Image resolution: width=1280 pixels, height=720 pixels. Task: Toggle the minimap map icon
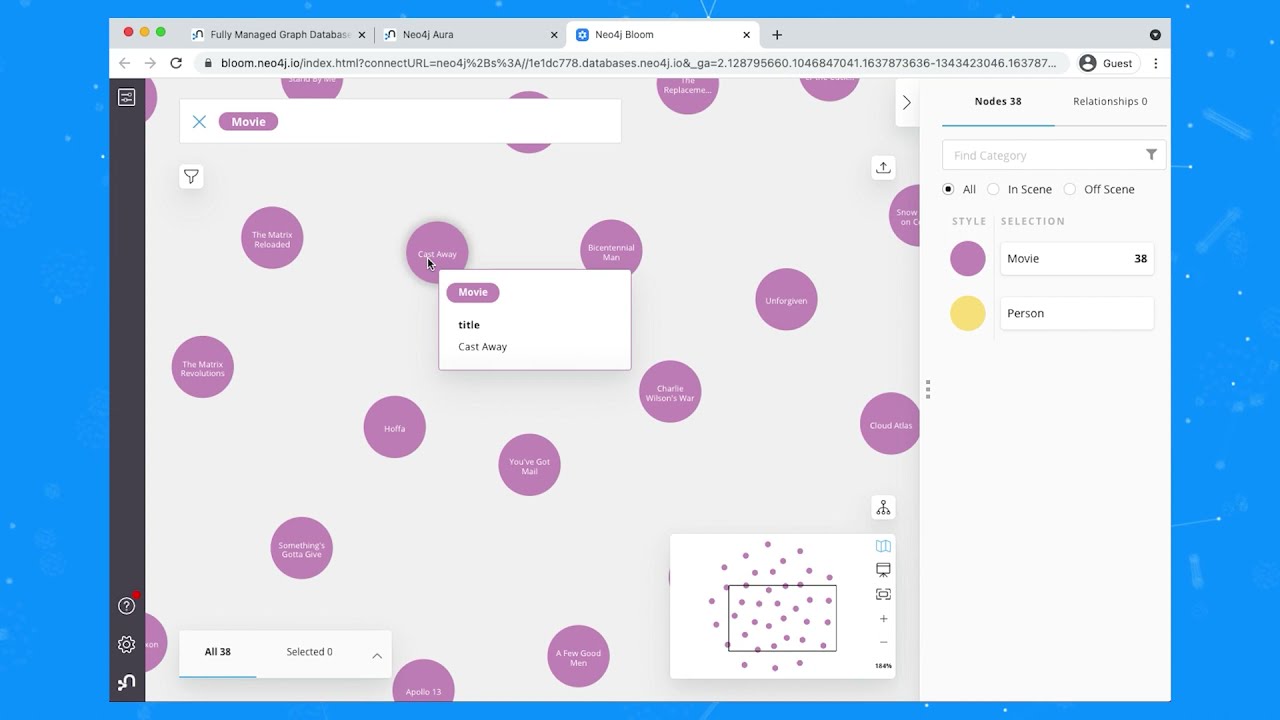point(883,546)
